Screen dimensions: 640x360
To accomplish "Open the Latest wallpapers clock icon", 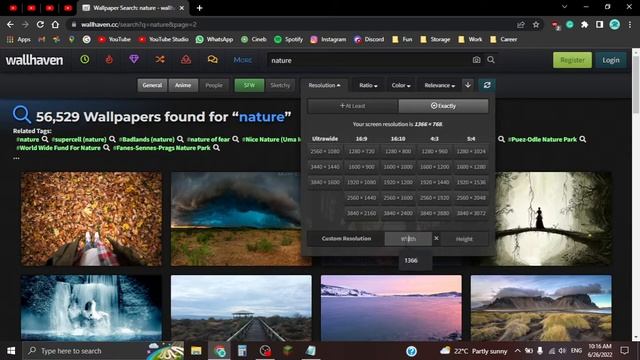I will (x=85, y=60).
